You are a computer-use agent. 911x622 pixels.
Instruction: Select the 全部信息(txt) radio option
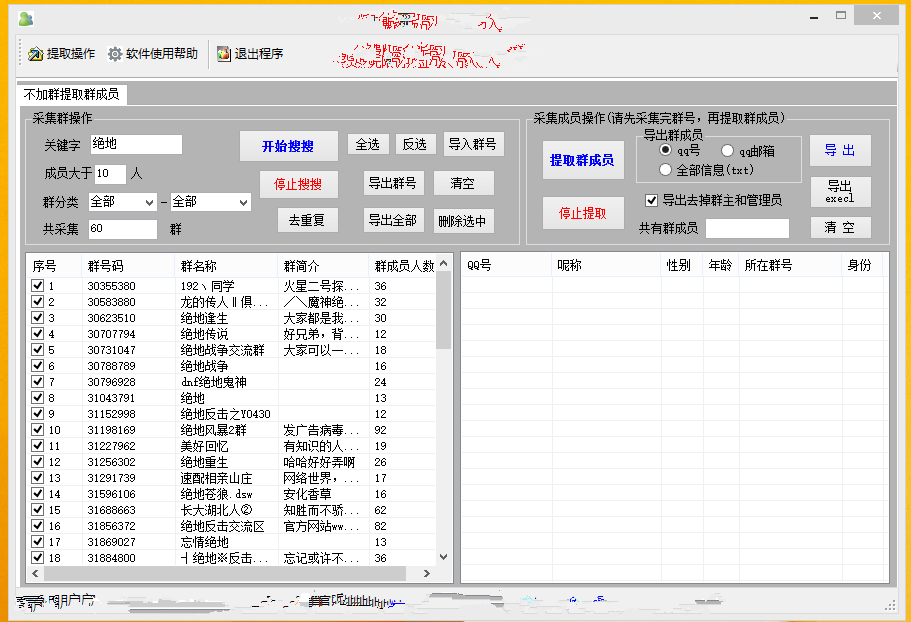(666, 170)
